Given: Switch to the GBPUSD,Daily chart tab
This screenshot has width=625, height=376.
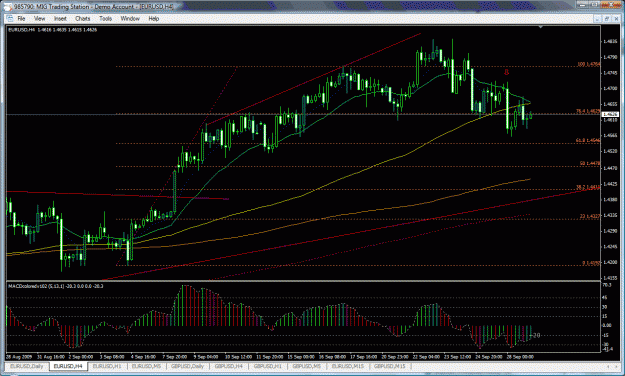Looking at the screenshot, I should 187,366.
